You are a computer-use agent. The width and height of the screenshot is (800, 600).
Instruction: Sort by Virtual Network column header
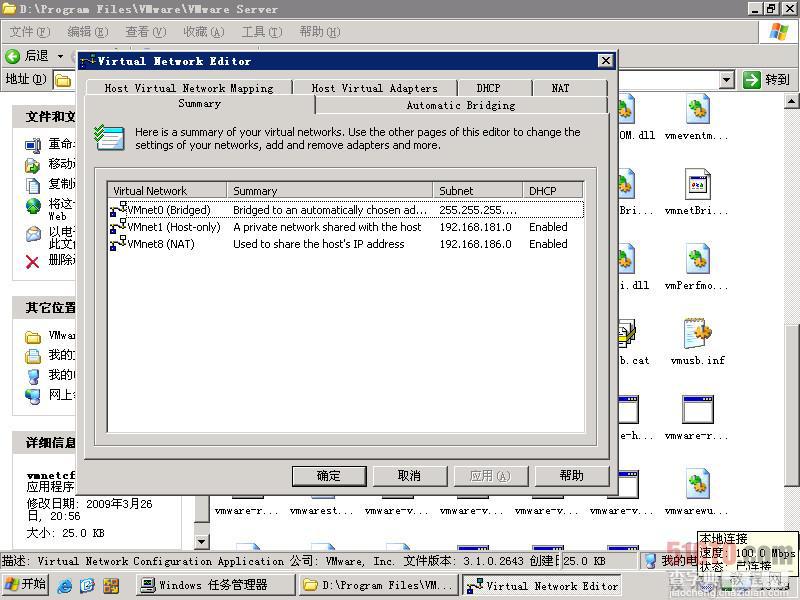coord(167,190)
